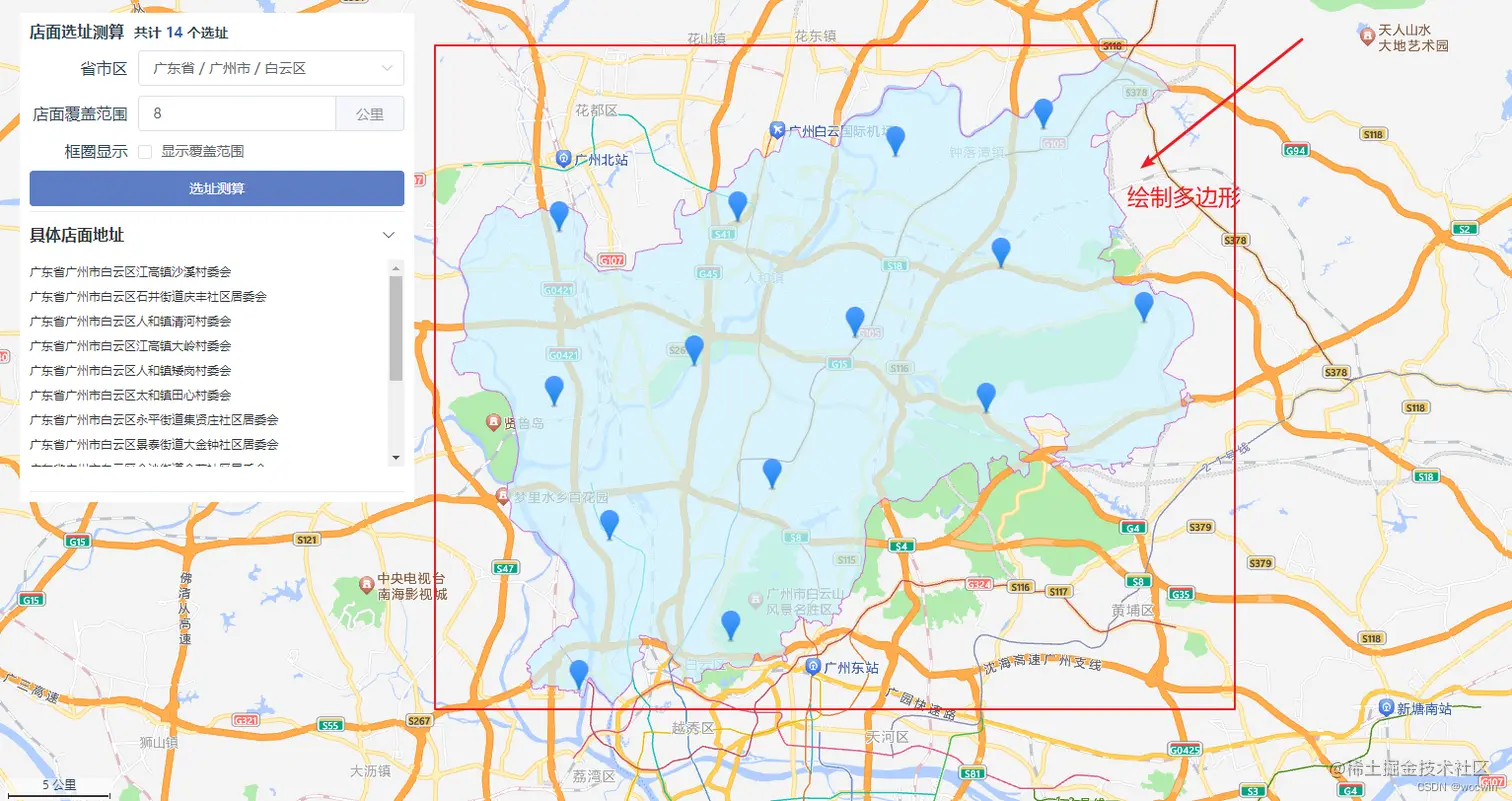Viewport: 1512px width, 801px height.
Task: Click the 狮山镇 map label
Action: click(x=158, y=742)
